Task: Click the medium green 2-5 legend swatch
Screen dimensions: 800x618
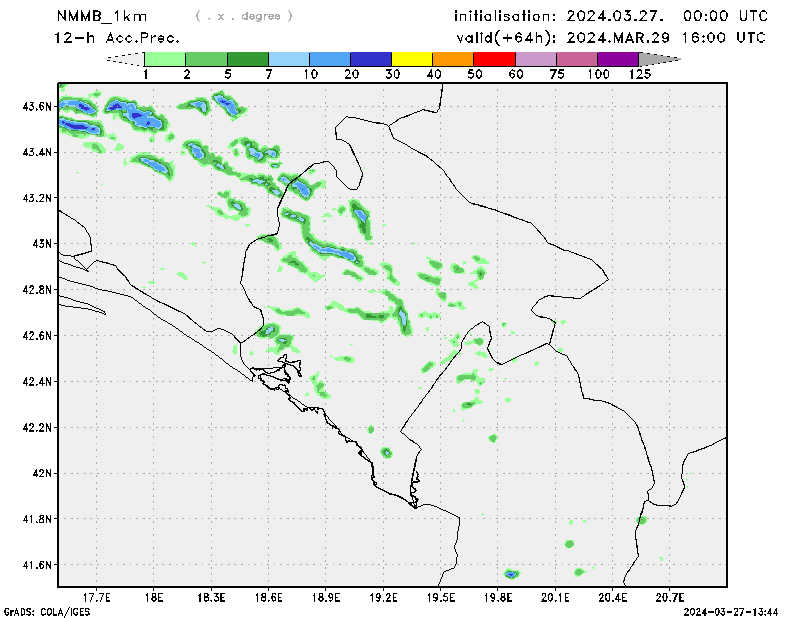Action: tap(207, 59)
